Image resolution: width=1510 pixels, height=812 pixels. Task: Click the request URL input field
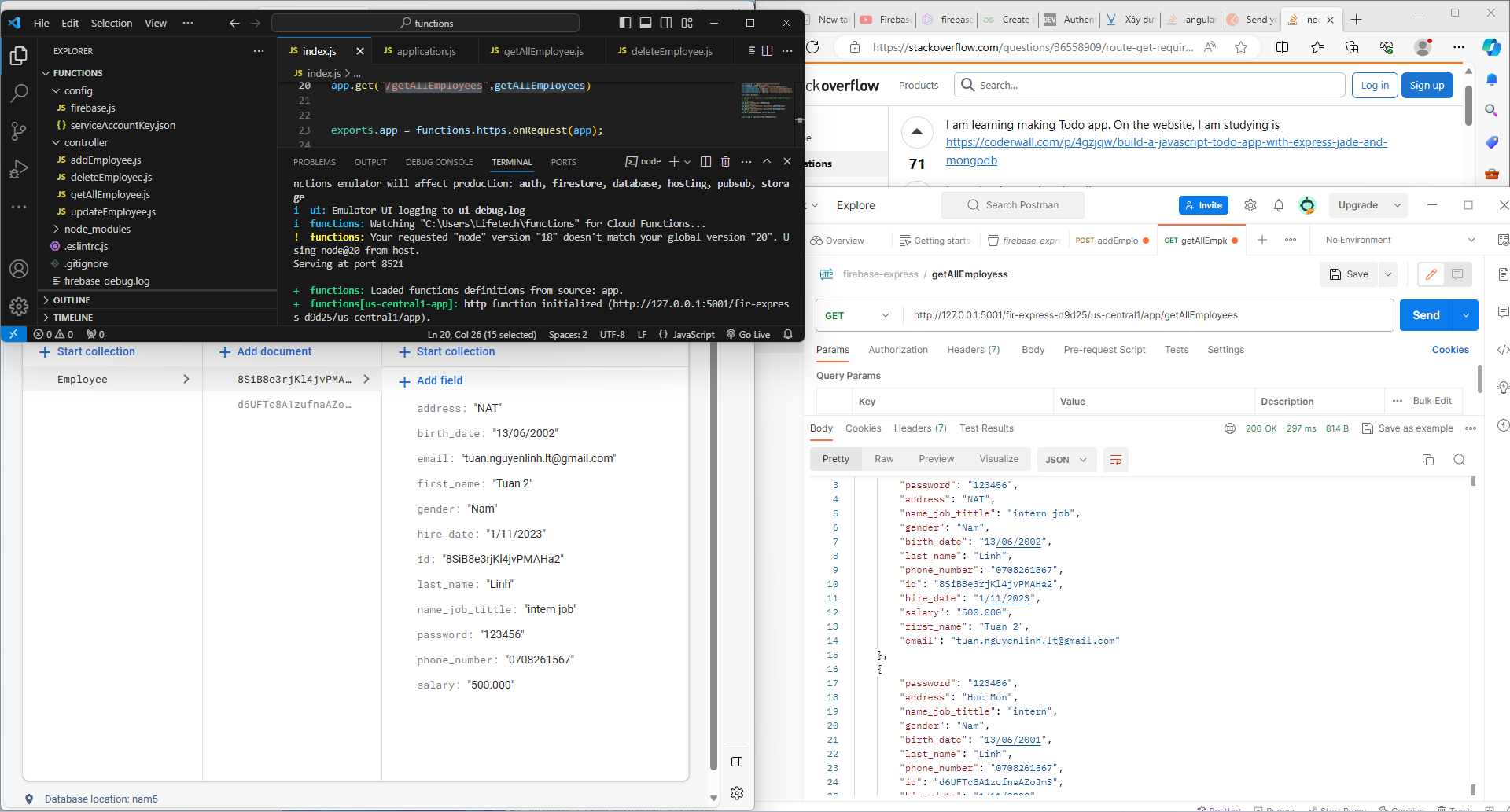[1148, 315]
